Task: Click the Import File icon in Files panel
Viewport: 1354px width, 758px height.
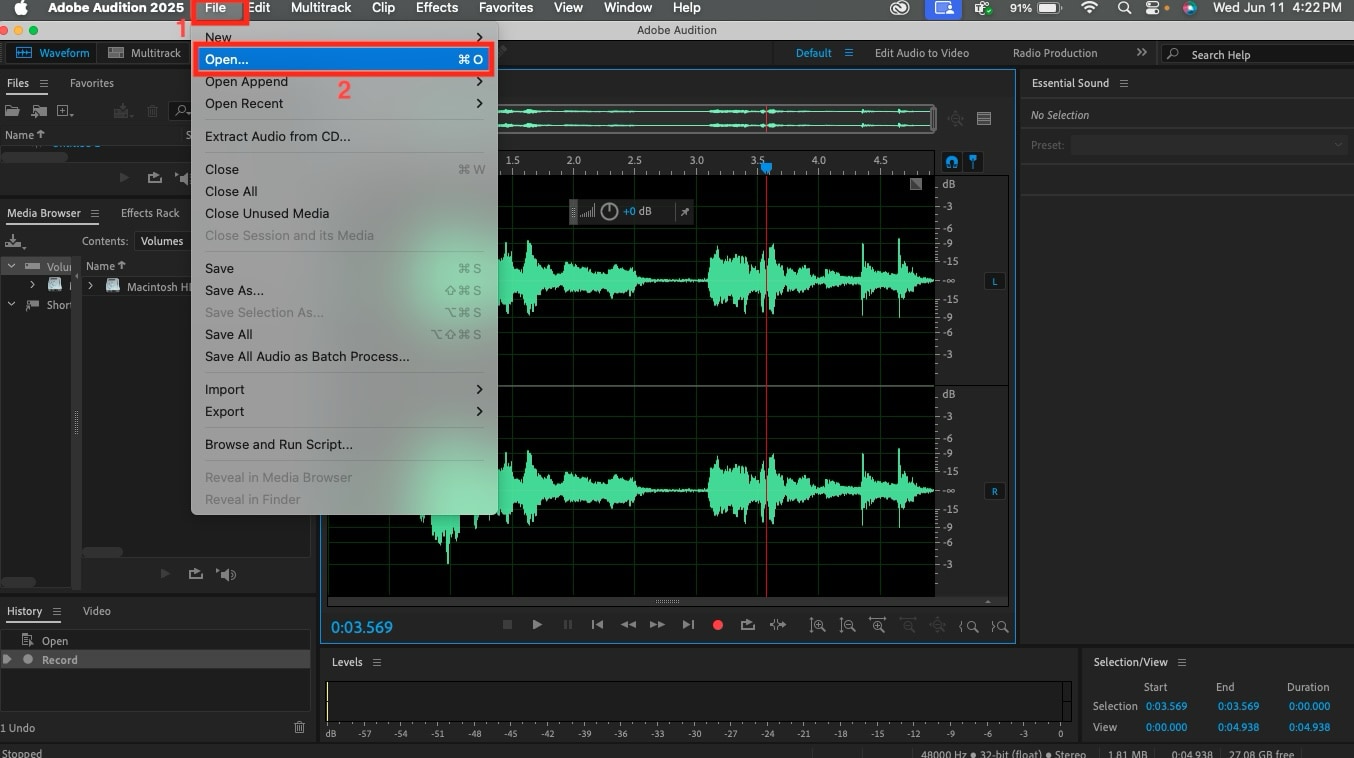Action: [x=39, y=111]
